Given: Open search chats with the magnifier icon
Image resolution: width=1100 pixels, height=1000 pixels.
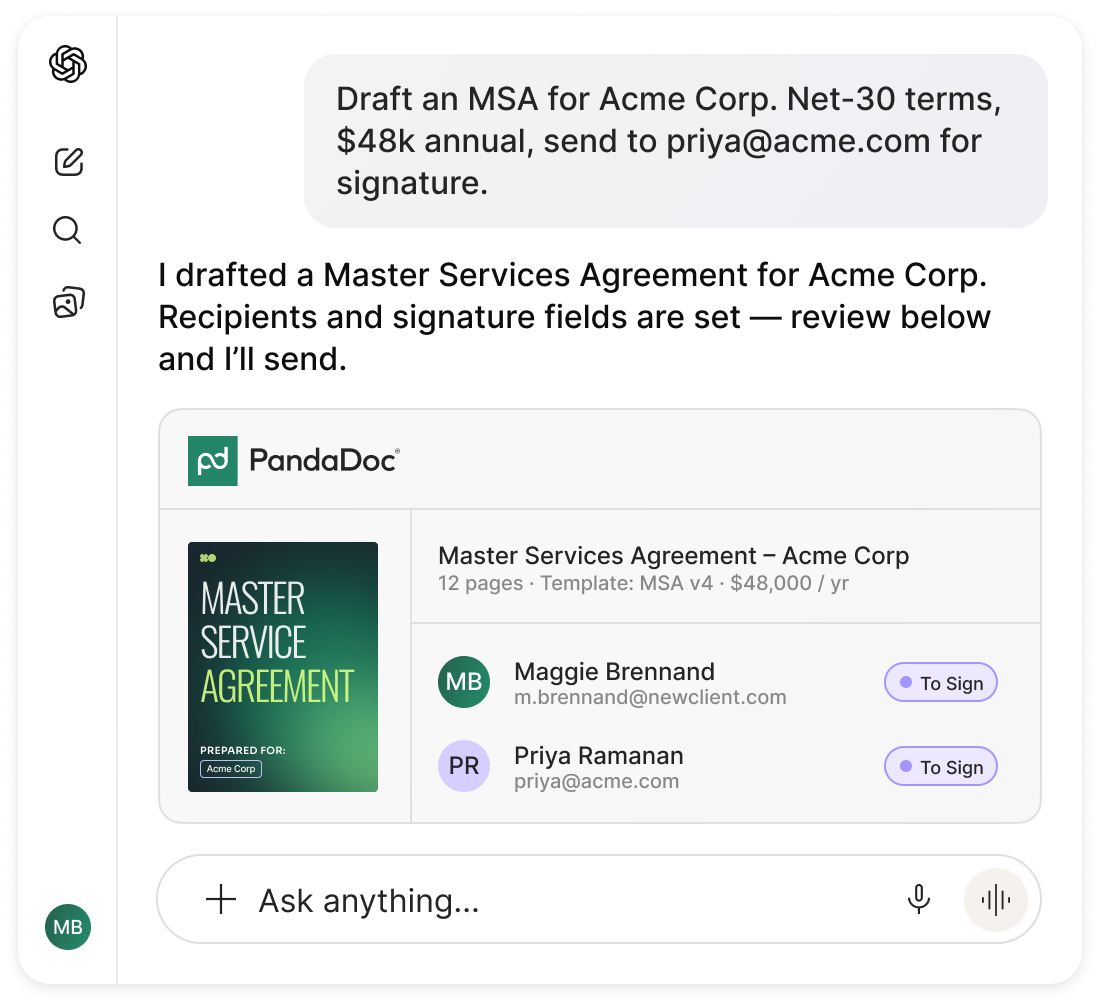Looking at the screenshot, I should pyautogui.click(x=67, y=230).
